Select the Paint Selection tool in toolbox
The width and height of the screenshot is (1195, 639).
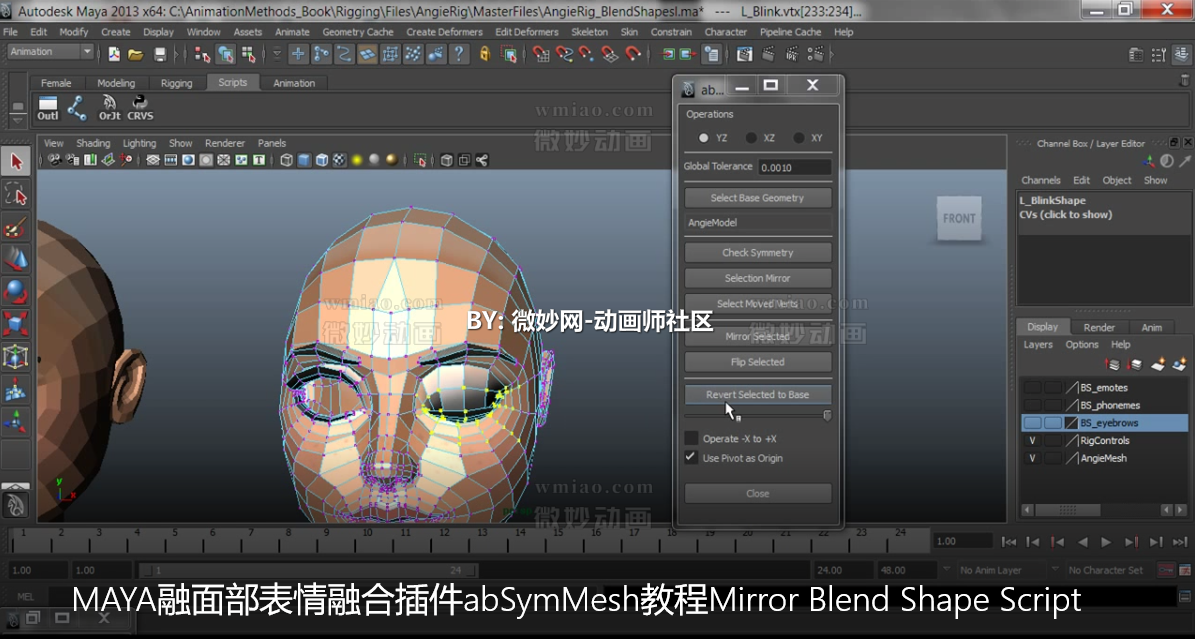tap(16, 227)
